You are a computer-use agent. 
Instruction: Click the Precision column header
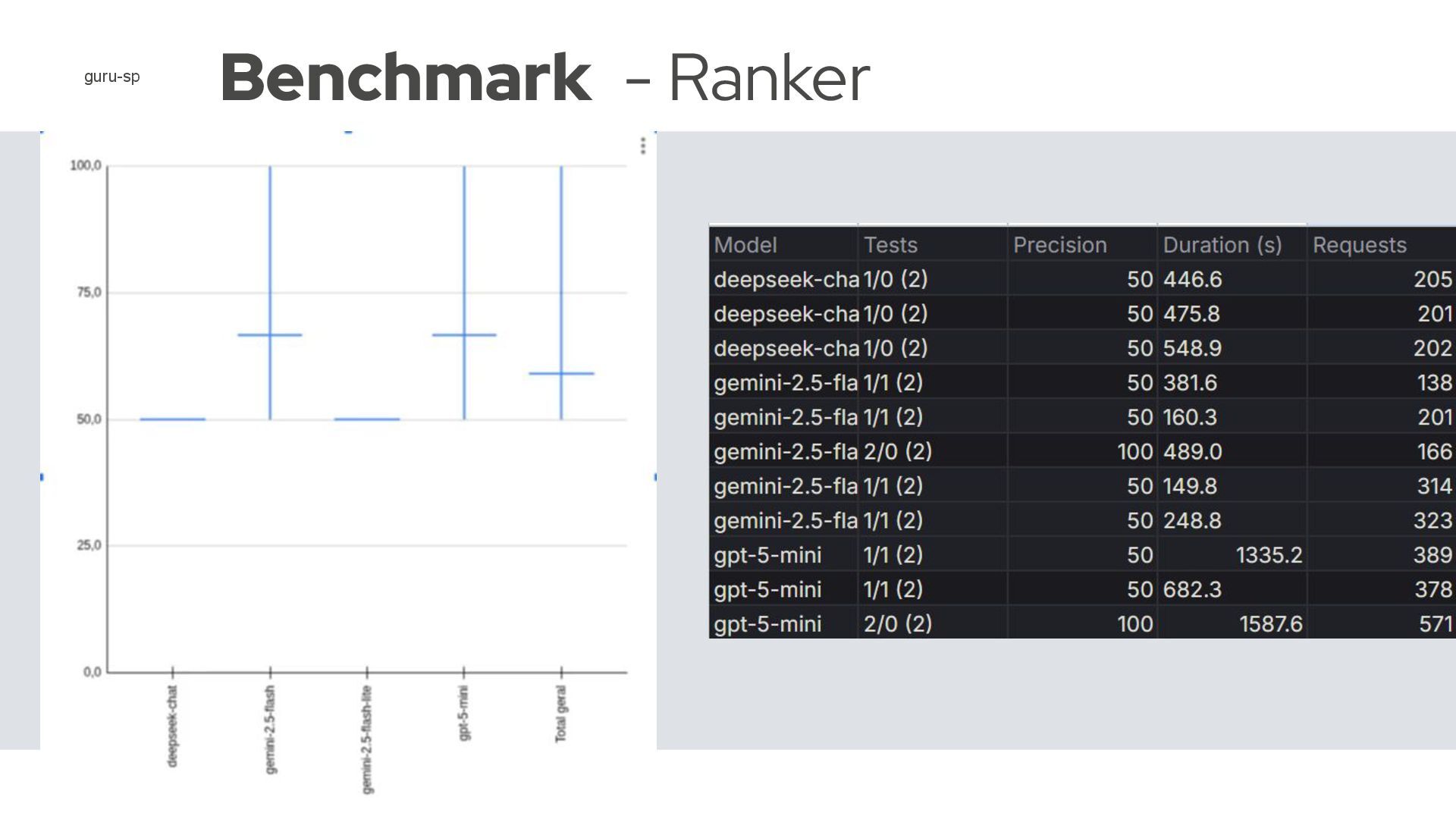tap(1059, 245)
